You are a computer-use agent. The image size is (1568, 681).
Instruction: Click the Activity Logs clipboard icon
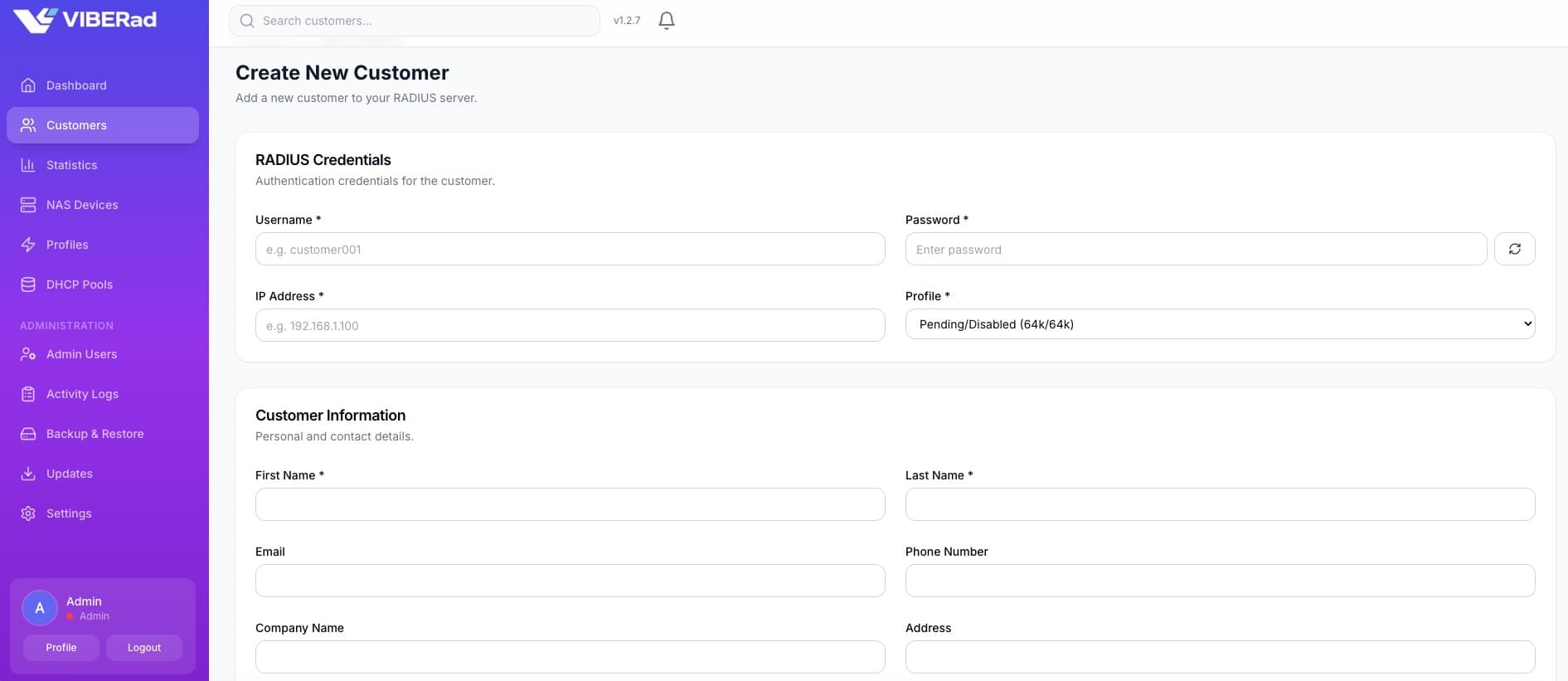[x=28, y=394]
